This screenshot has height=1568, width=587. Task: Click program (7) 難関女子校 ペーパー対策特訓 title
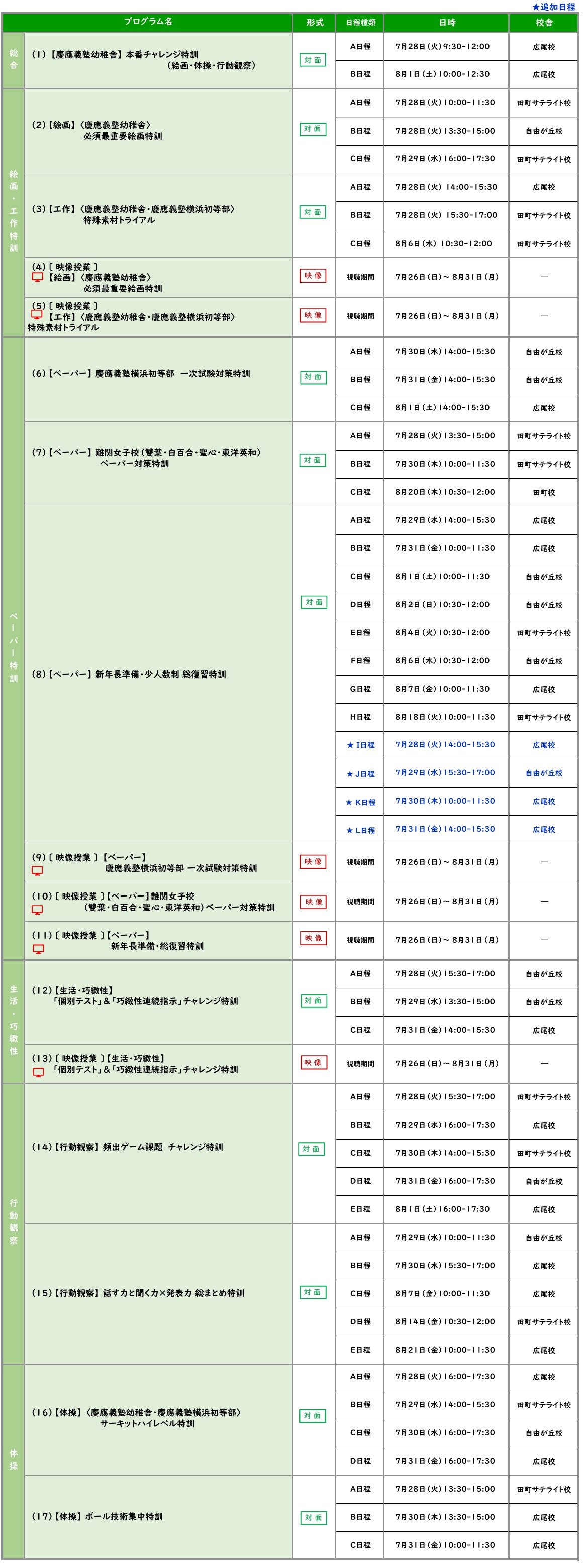pos(146,458)
